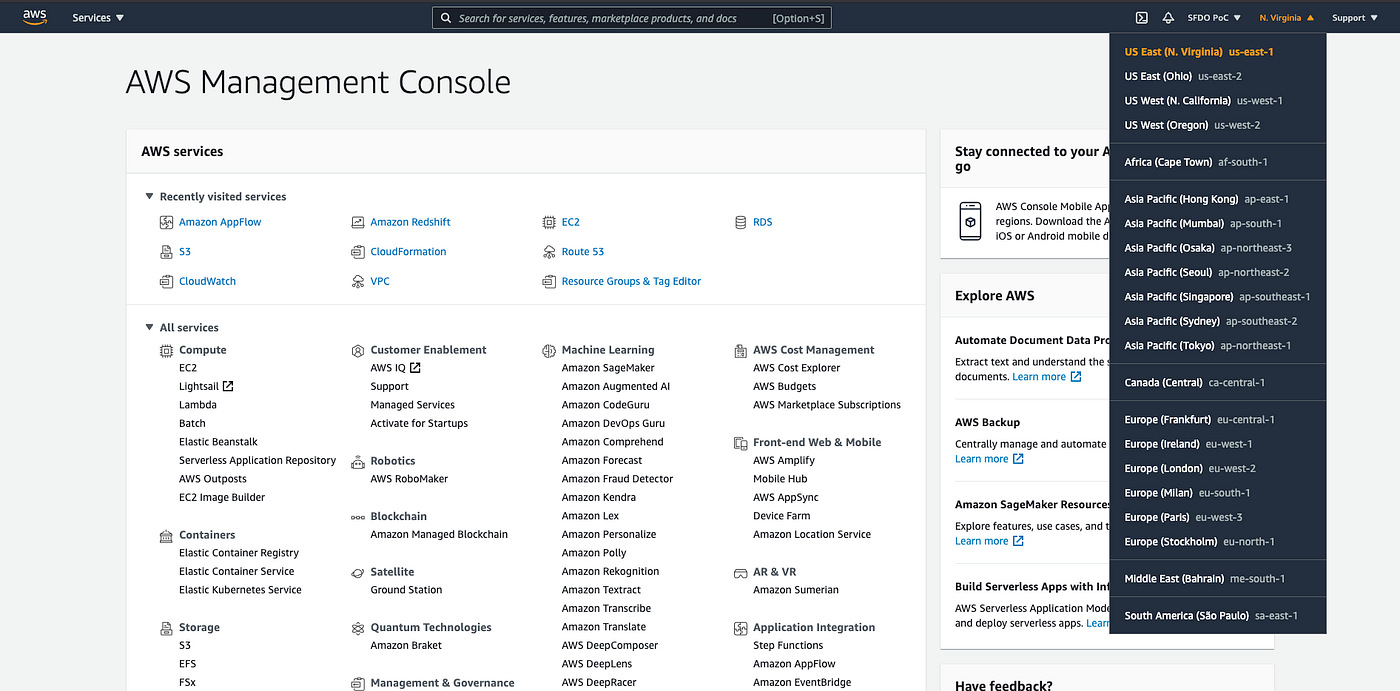This screenshot has width=1400, height=691.
Task: Open Amazon Braket link
Action: 406,646
